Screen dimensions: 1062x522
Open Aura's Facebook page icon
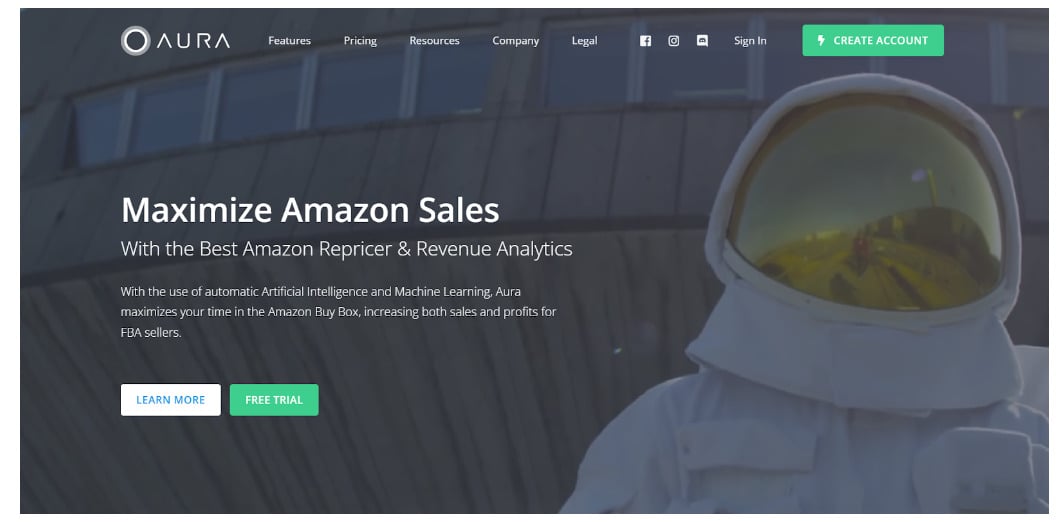coord(645,41)
